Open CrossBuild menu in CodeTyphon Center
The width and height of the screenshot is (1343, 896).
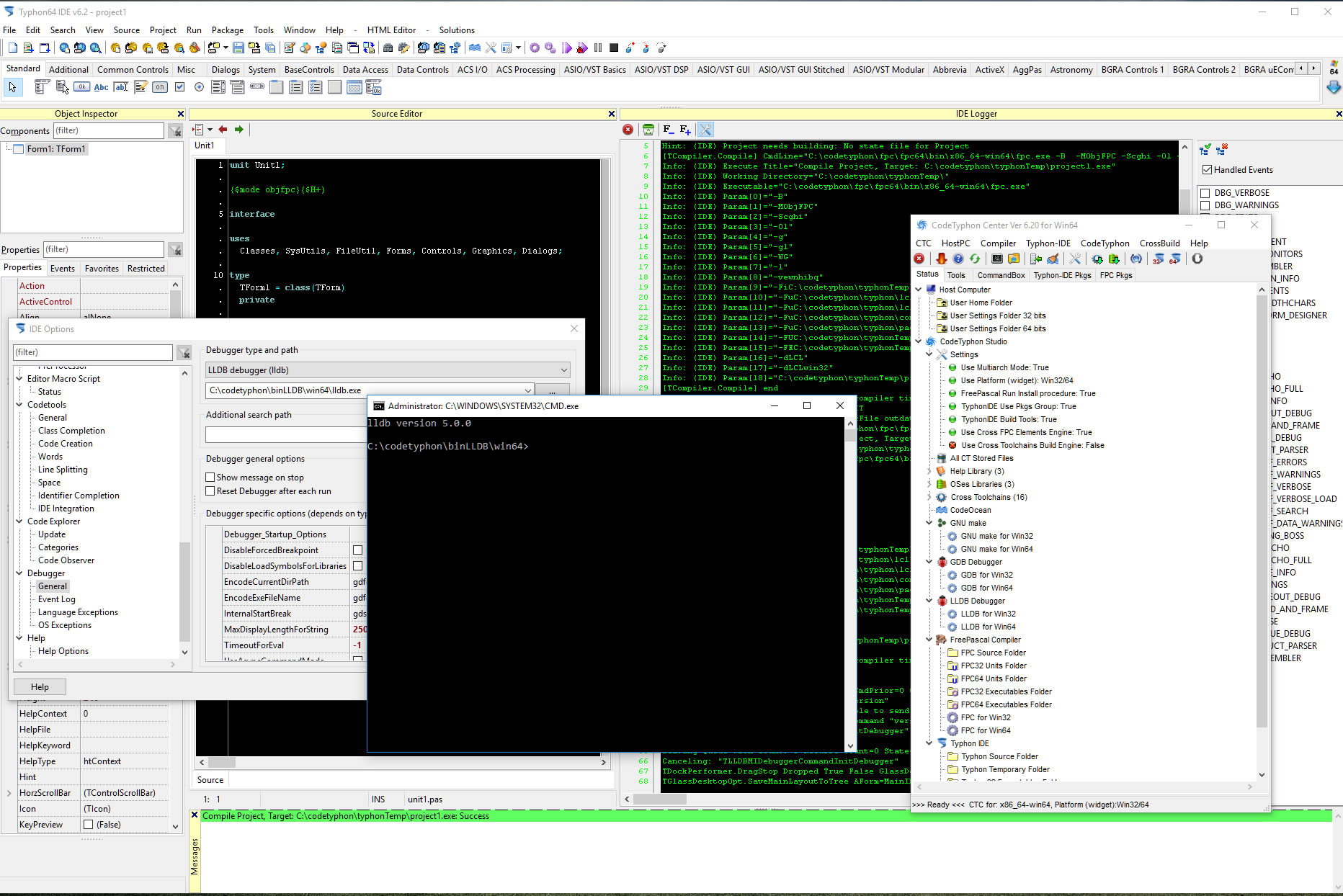tap(1159, 243)
